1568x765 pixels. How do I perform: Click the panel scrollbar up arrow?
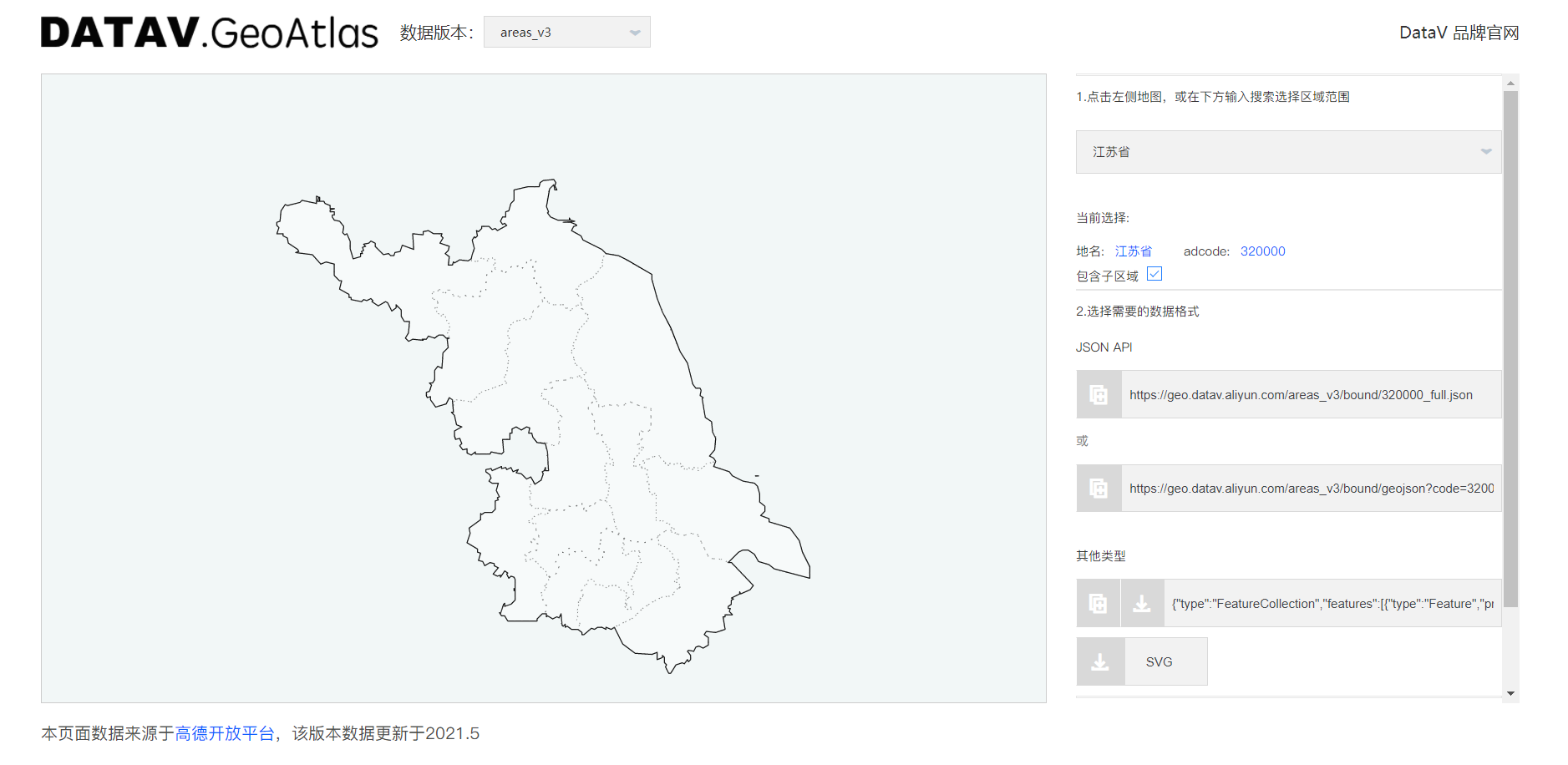click(1510, 83)
